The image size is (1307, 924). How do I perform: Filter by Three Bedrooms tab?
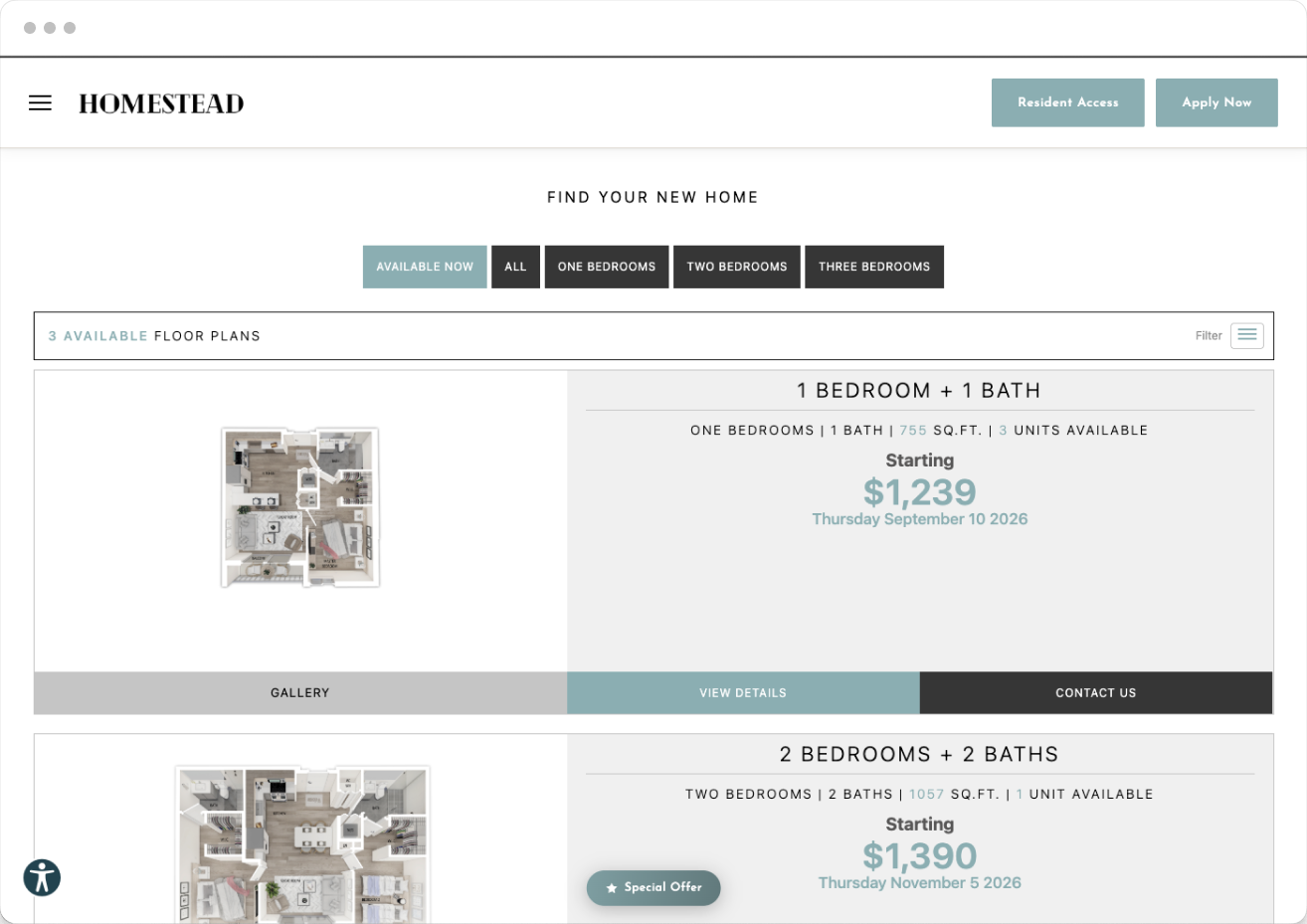pyautogui.click(x=874, y=267)
